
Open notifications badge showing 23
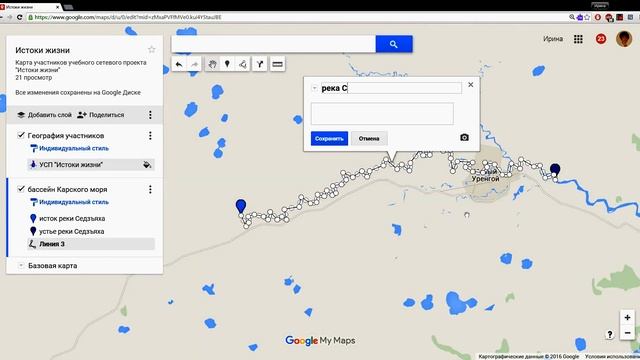600,39
